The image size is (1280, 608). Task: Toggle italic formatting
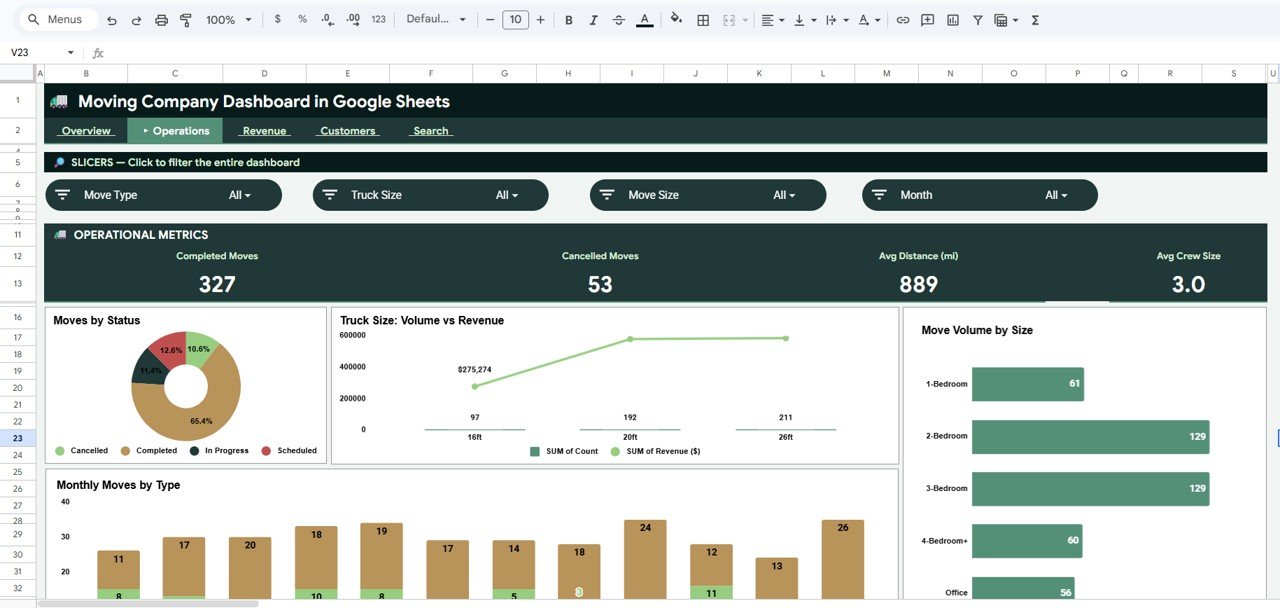(x=594, y=20)
